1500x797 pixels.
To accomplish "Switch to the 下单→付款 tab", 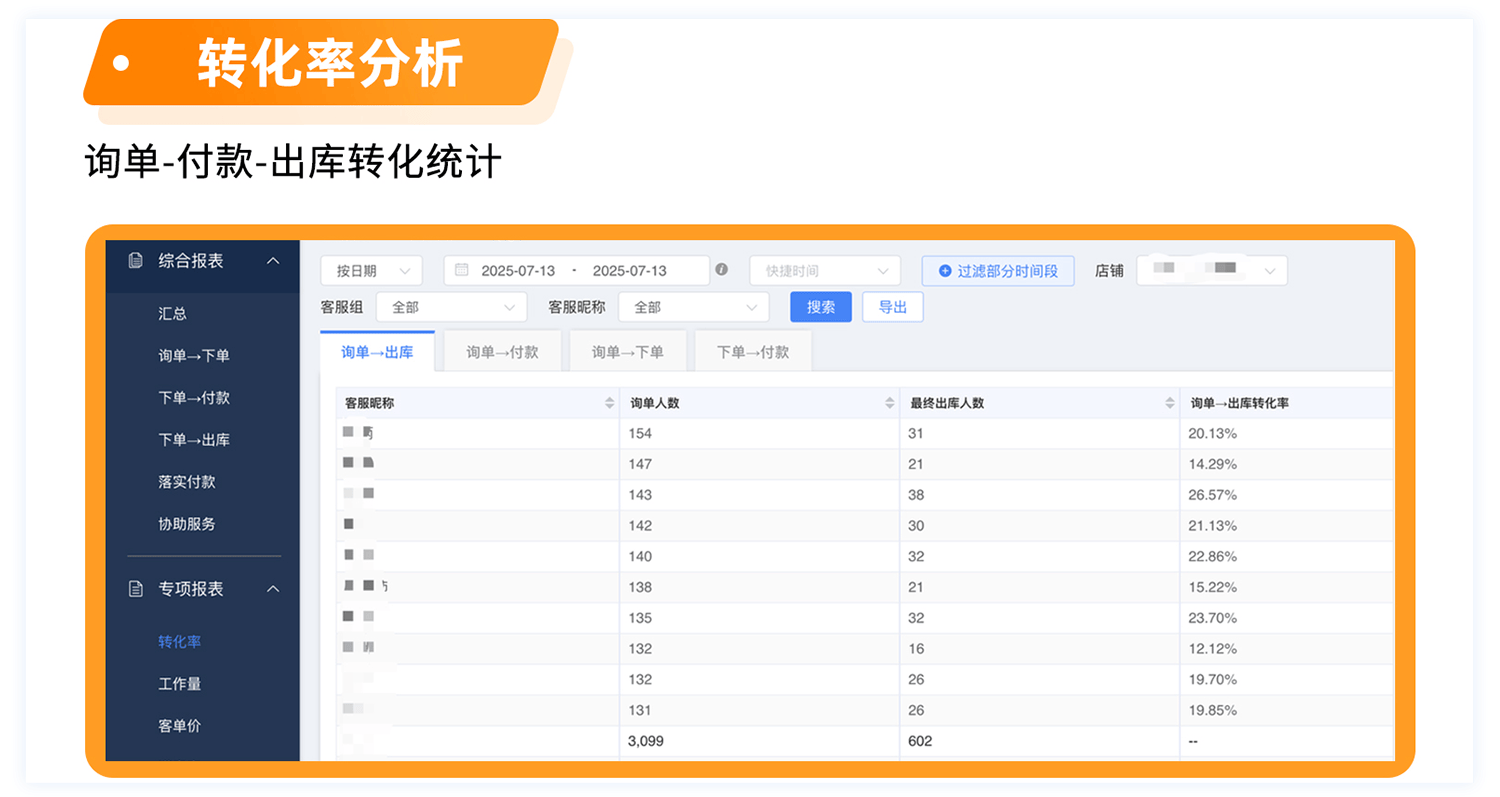I will [752, 352].
